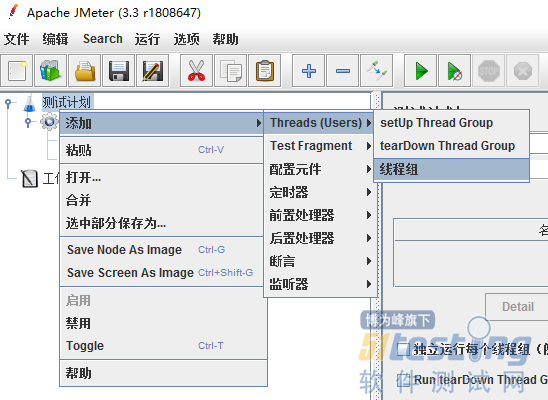Click the Cut scissors icon

pyautogui.click(x=196, y=71)
